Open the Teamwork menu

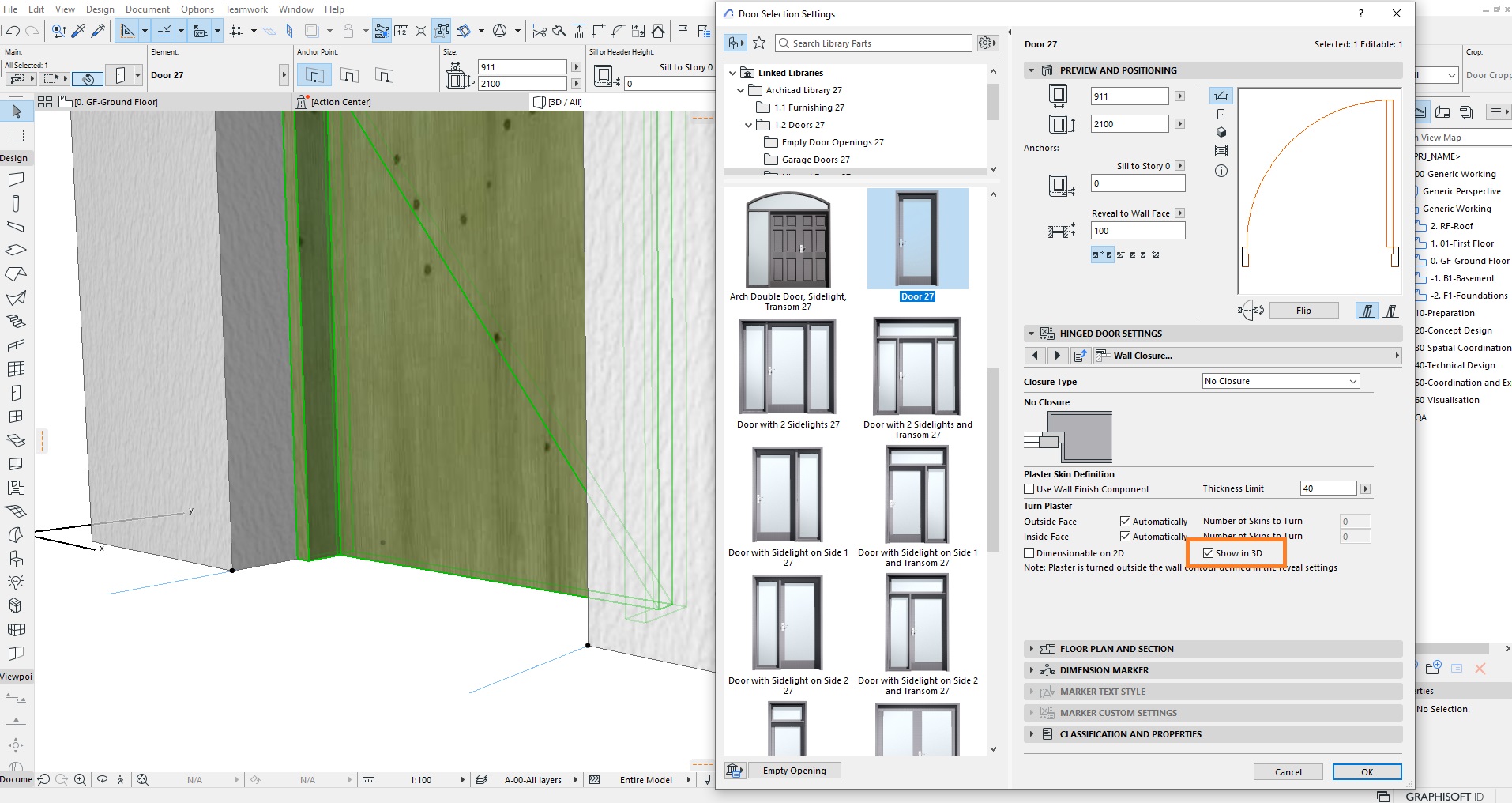click(x=246, y=9)
